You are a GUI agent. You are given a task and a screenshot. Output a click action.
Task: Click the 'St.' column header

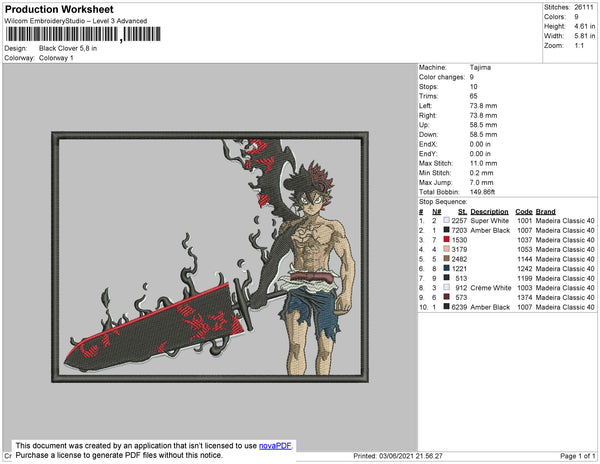click(462, 212)
